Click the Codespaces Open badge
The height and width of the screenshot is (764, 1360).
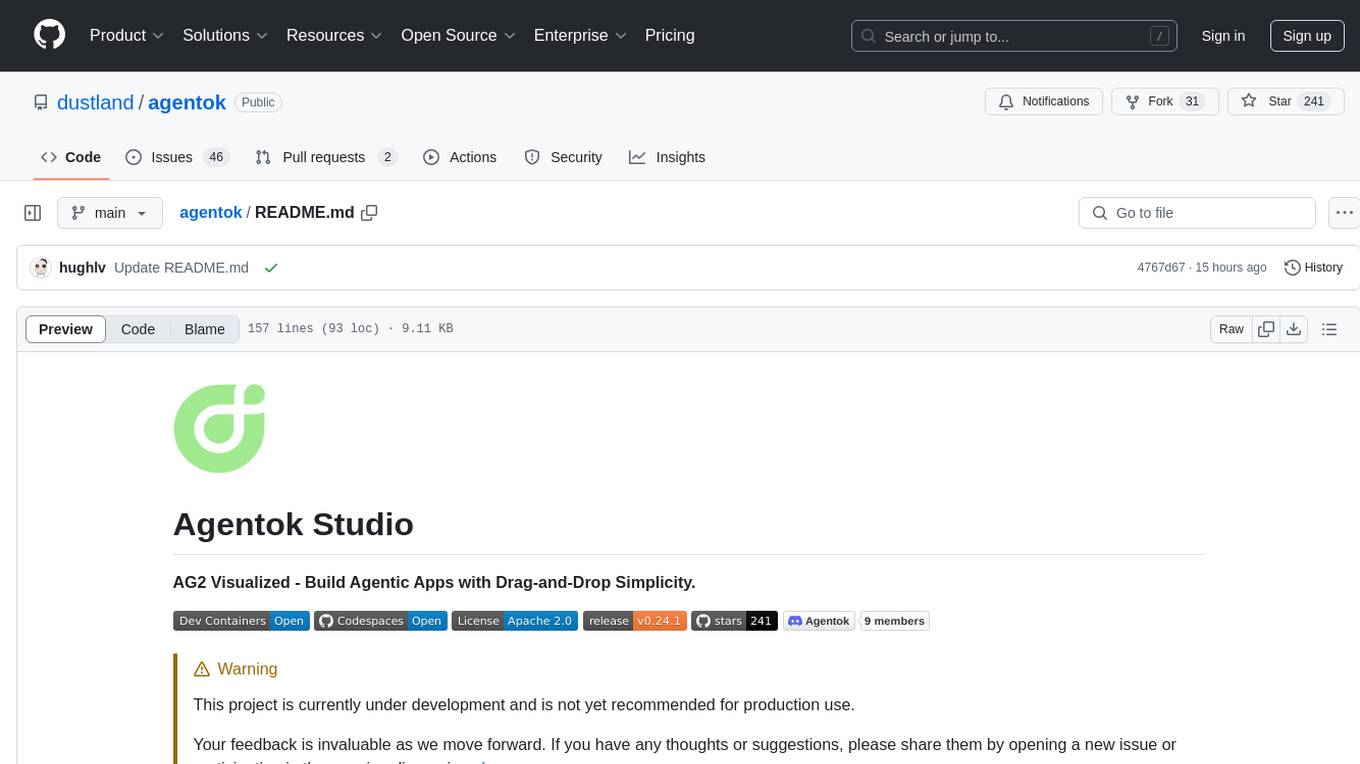[x=381, y=621]
